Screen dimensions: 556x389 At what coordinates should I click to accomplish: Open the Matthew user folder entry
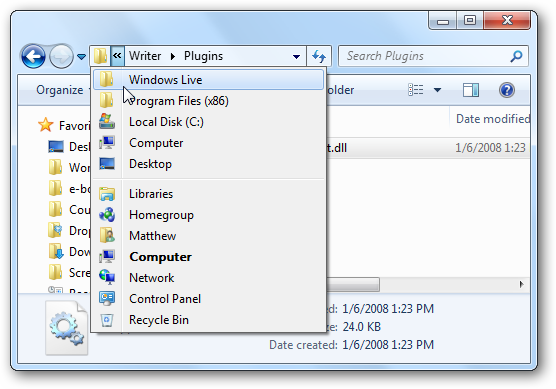coord(208,235)
